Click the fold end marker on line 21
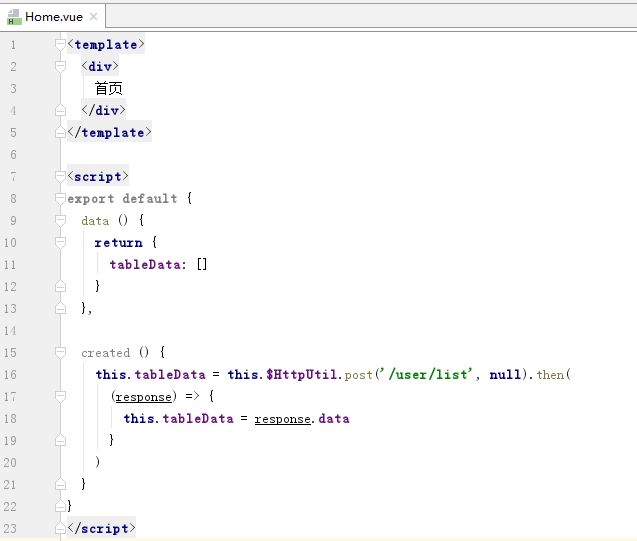Viewport: 637px width, 541px height. [60, 484]
